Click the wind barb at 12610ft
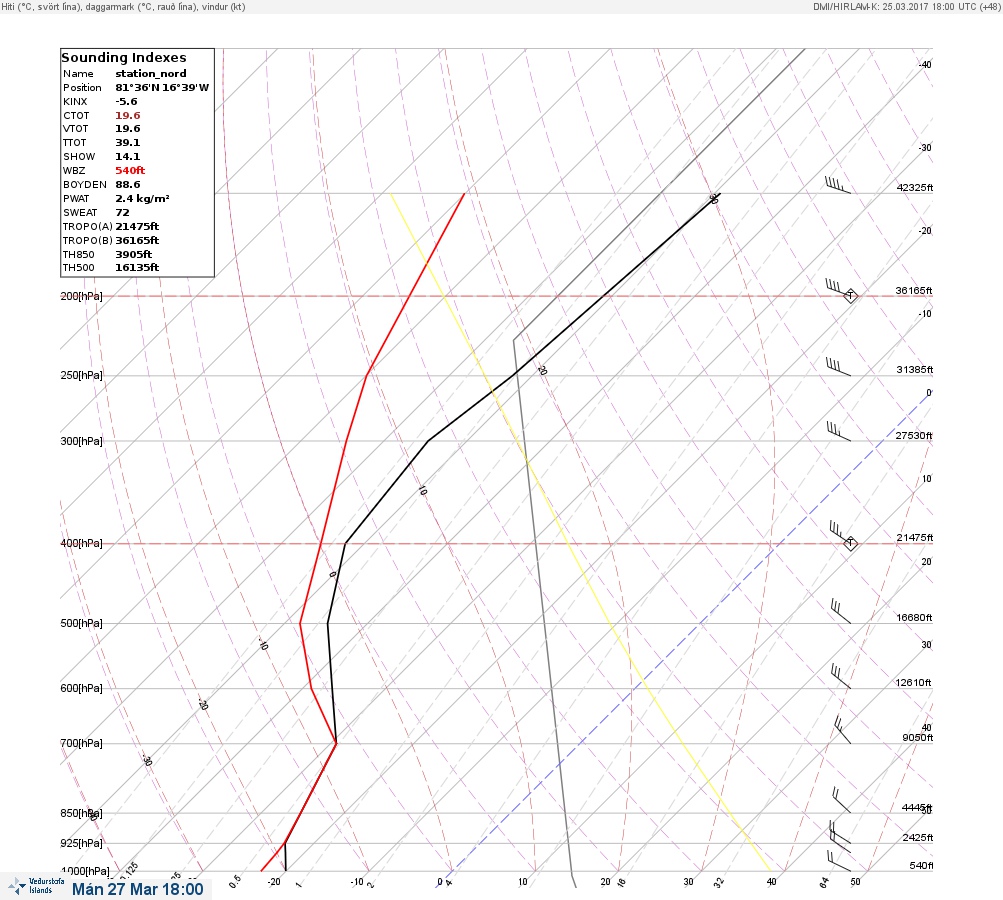1003x900 pixels. pos(841,676)
